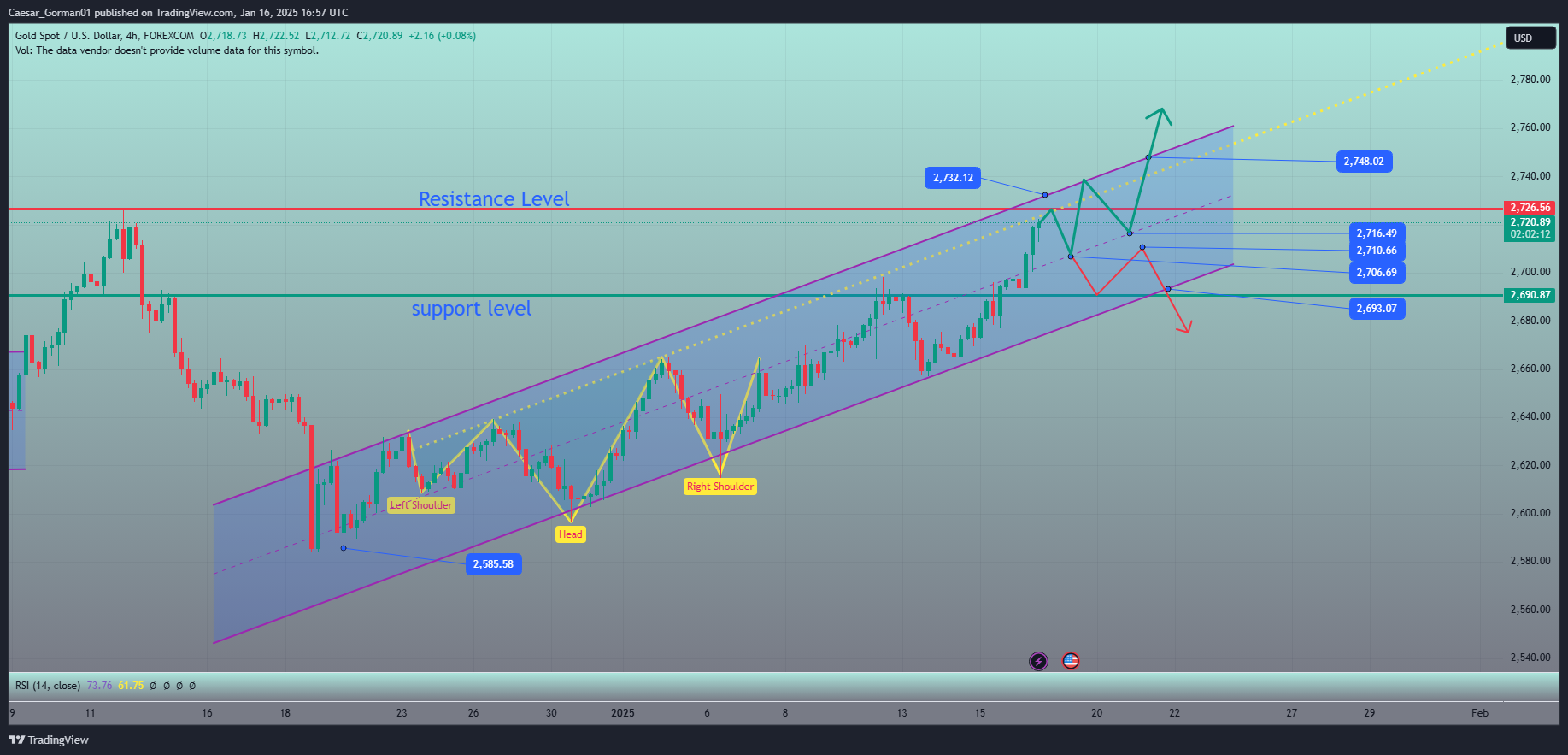Image resolution: width=1568 pixels, height=755 pixels.
Task: Select the Right Shoulder label
Action: tap(720, 487)
